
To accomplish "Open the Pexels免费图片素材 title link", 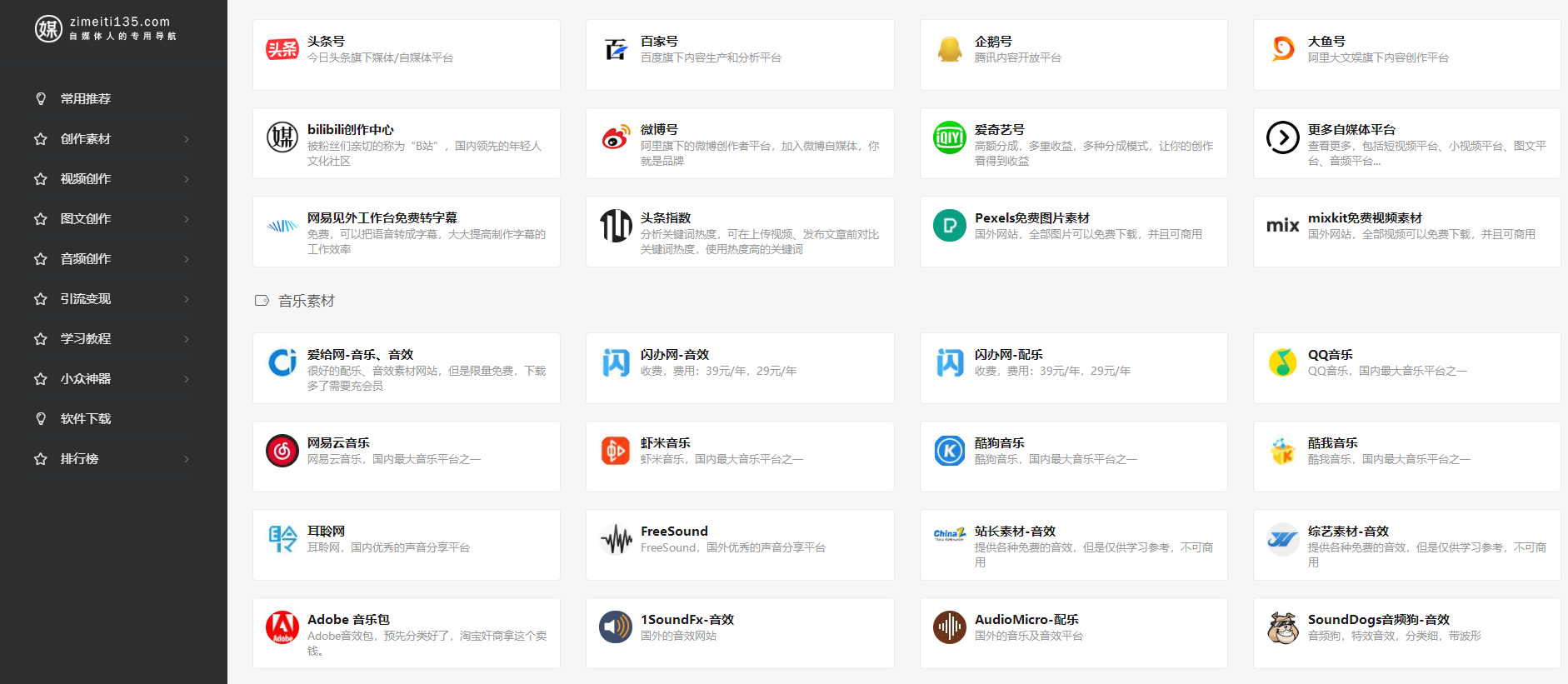I will [1032, 217].
